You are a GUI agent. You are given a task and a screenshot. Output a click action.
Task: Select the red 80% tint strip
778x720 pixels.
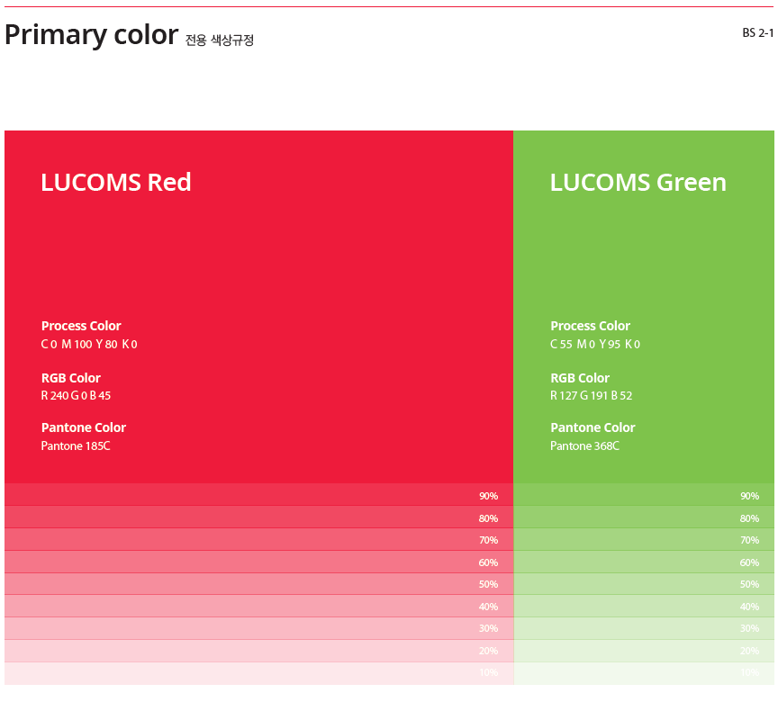(259, 517)
